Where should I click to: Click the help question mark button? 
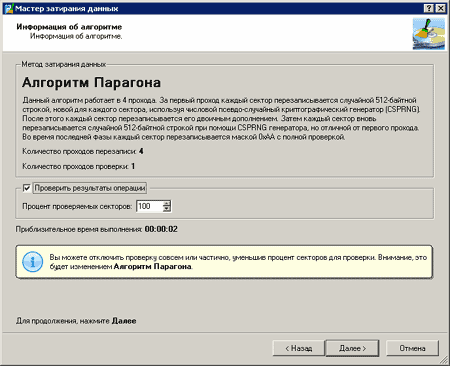[429, 8]
